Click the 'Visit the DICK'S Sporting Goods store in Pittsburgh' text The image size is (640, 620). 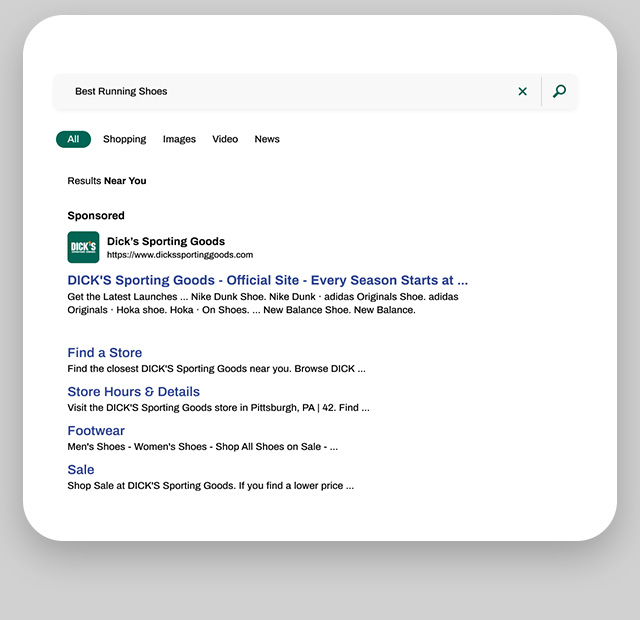[218, 408]
